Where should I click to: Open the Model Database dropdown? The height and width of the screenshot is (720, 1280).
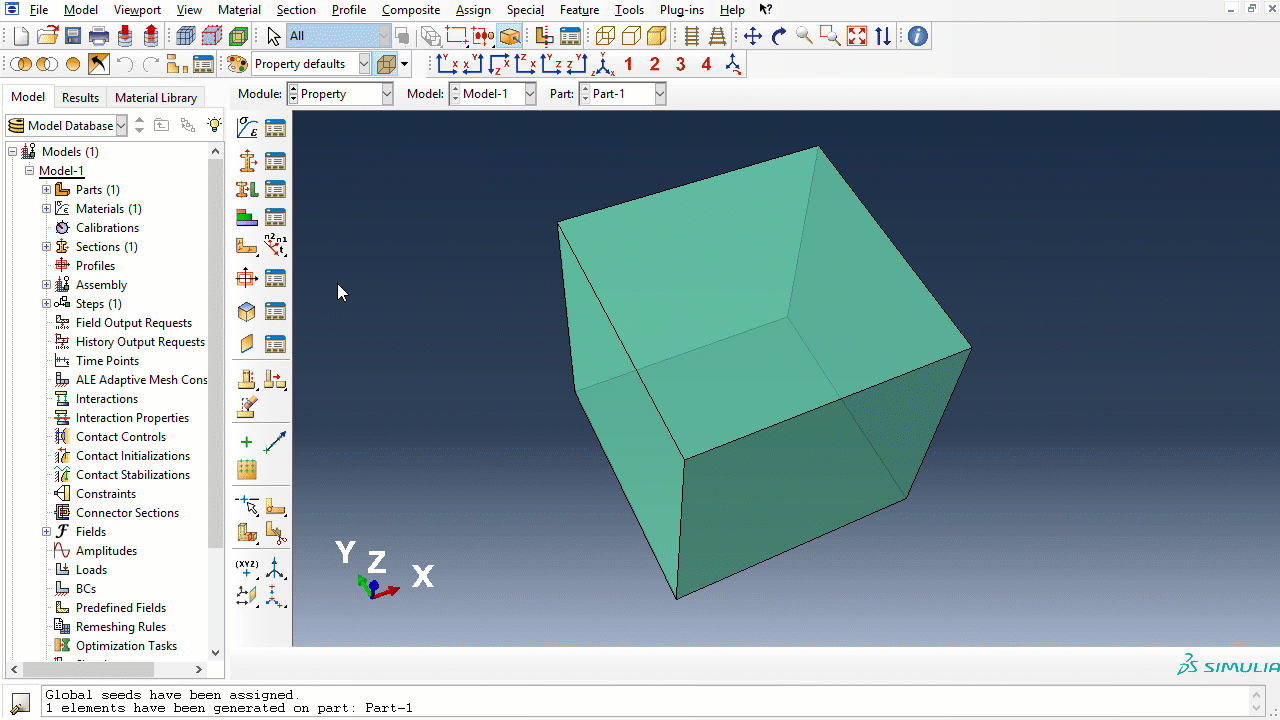[66, 125]
